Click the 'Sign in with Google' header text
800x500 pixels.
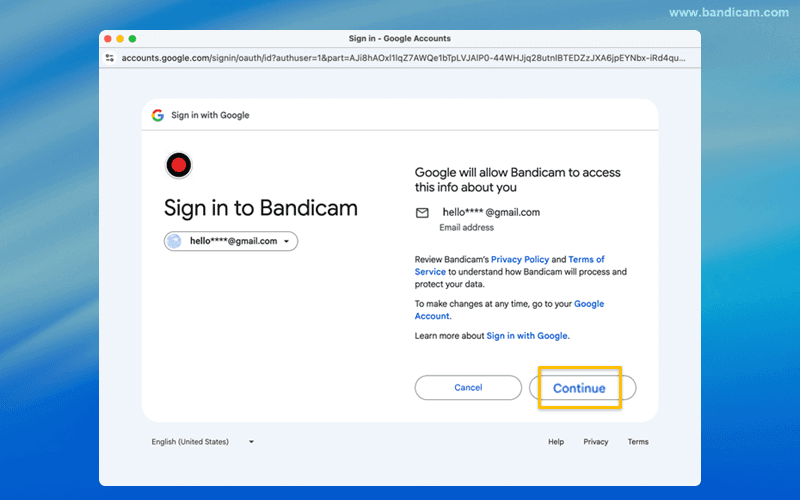pos(210,115)
